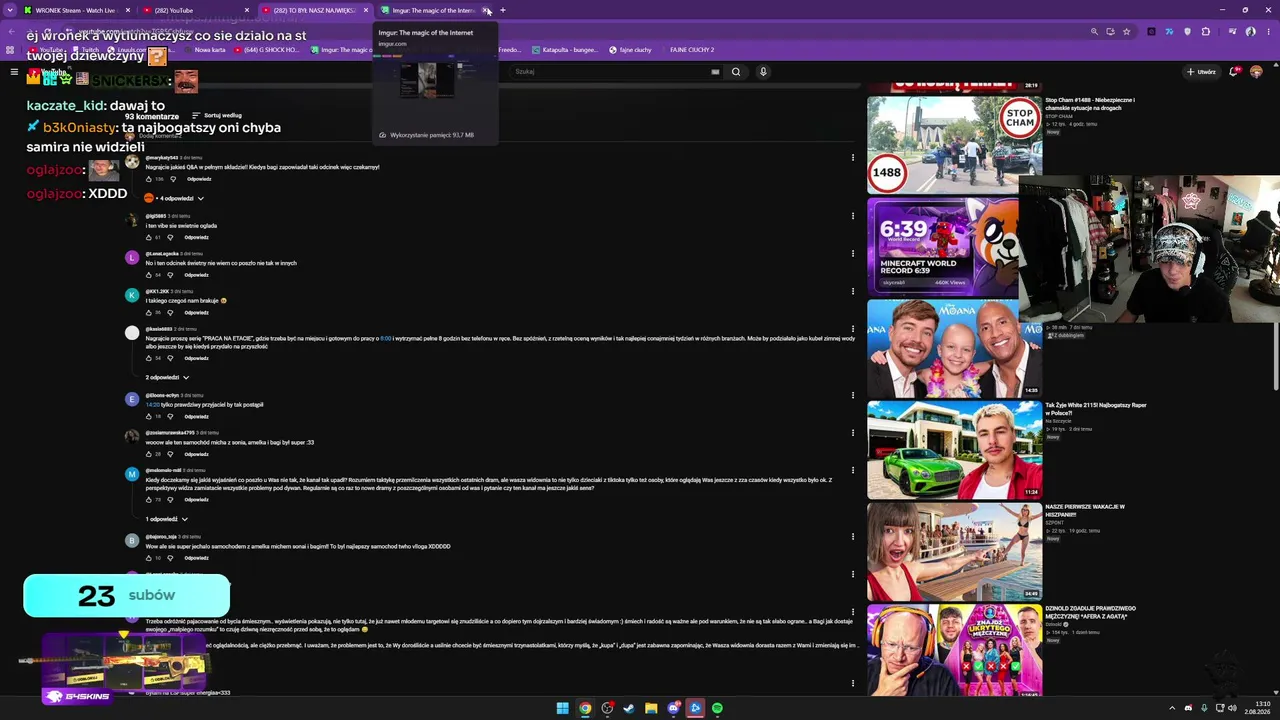Switch to the (282) YouTube tab
Viewport: 1280px width, 720px height.
coord(196,10)
